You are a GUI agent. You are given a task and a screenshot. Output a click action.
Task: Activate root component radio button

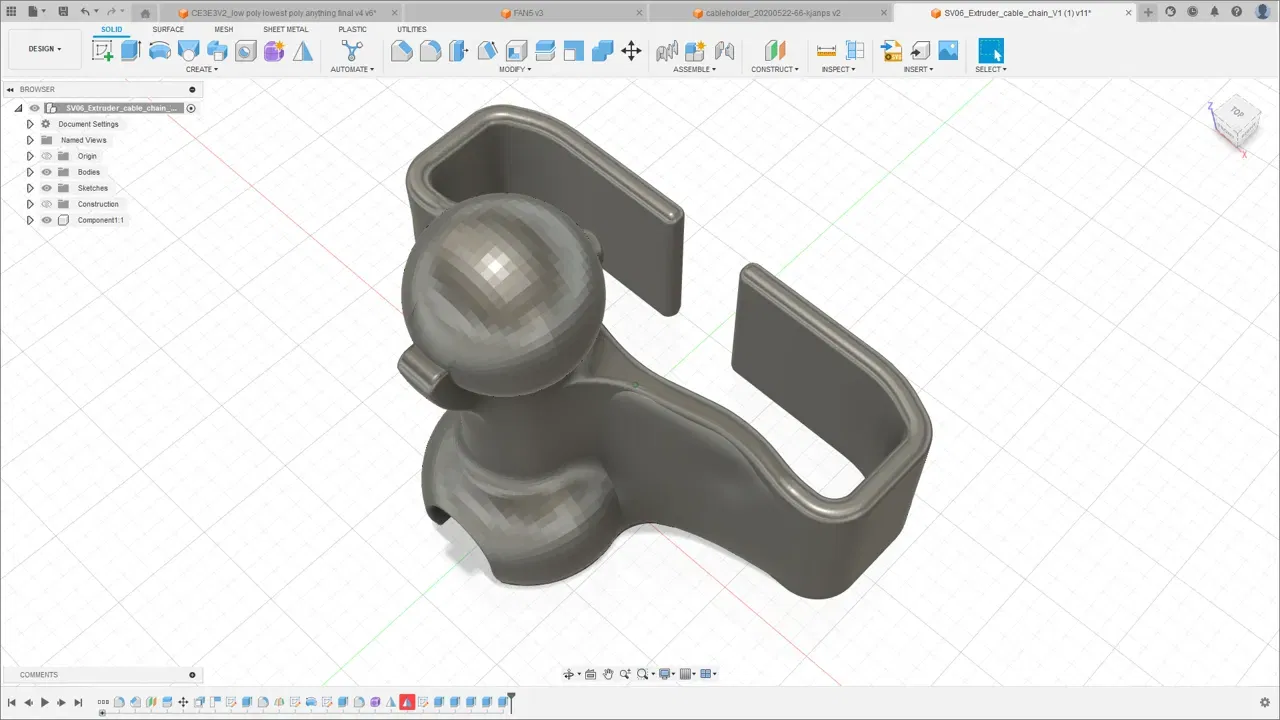point(191,108)
